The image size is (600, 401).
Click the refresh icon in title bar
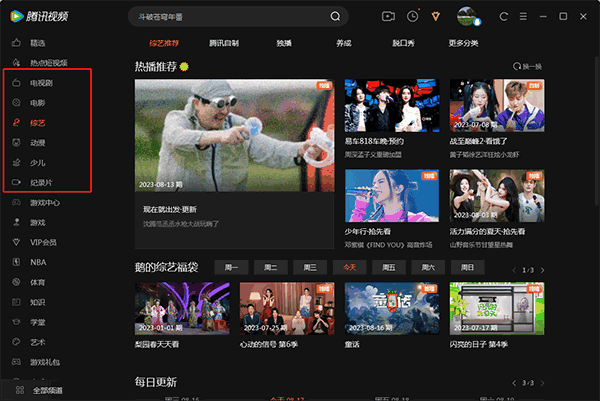(504, 16)
